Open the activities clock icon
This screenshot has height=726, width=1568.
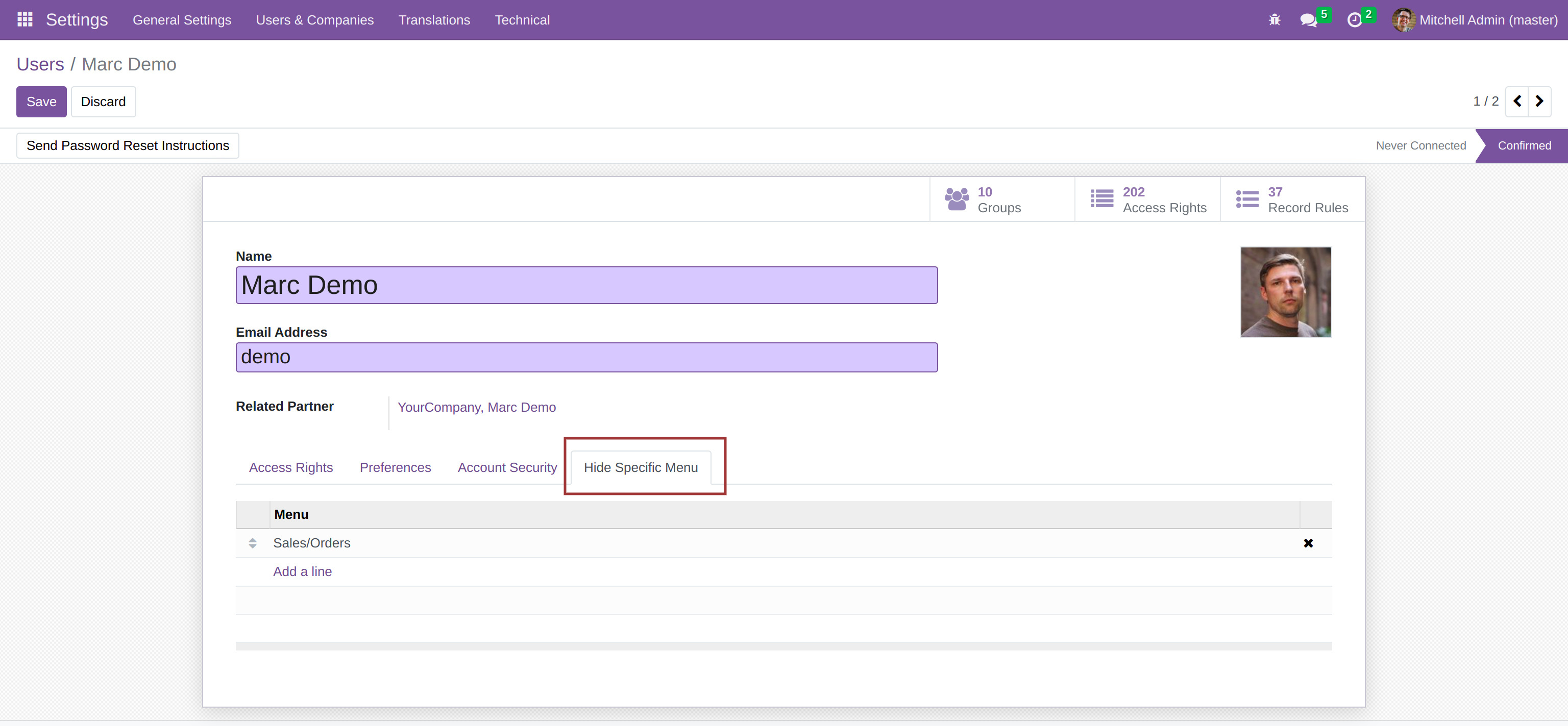tap(1354, 20)
